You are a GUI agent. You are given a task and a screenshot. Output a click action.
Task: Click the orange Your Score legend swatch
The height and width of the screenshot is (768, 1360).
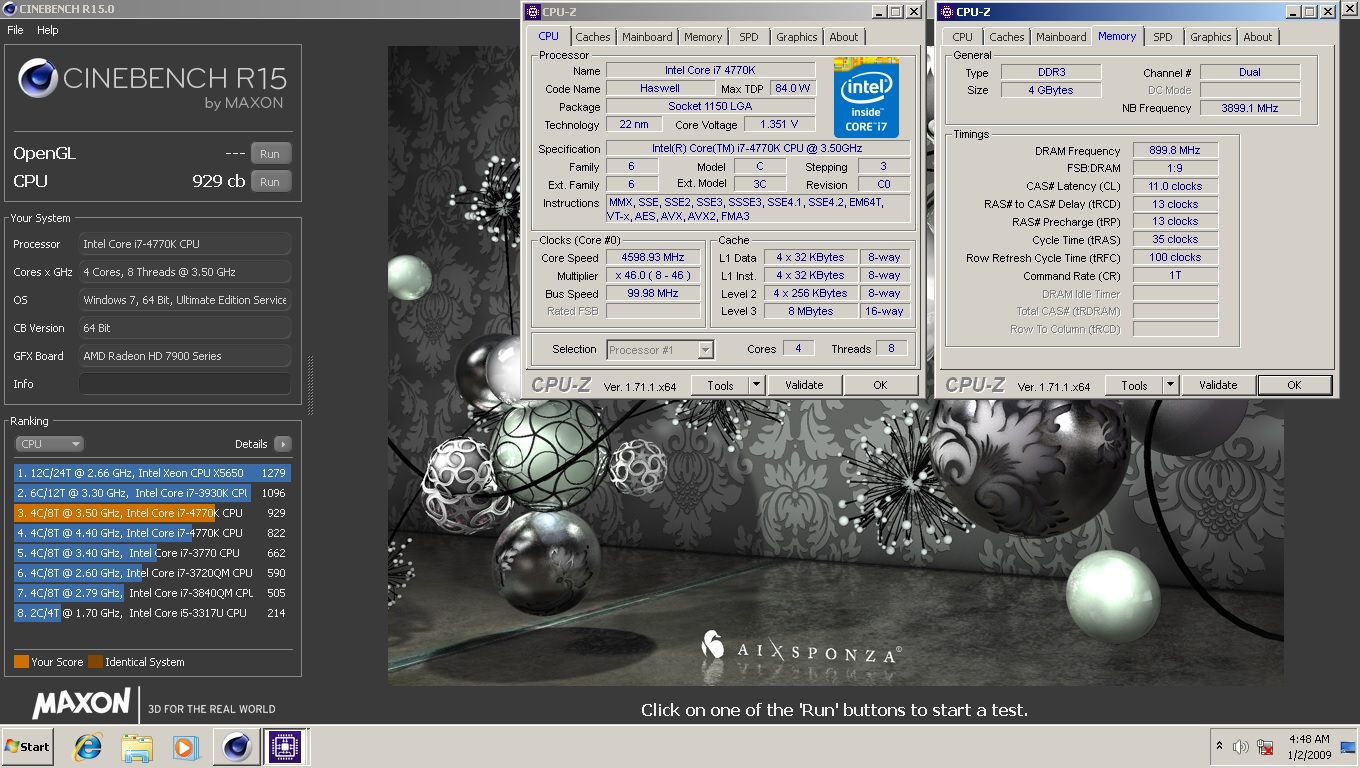pos(21,662)
